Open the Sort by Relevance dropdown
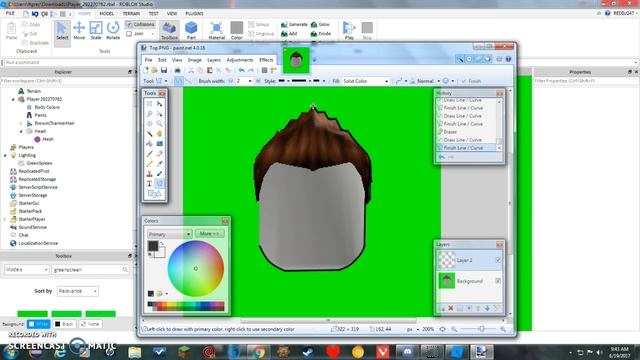This screenshot has height=360, width=640. (78, 291)
